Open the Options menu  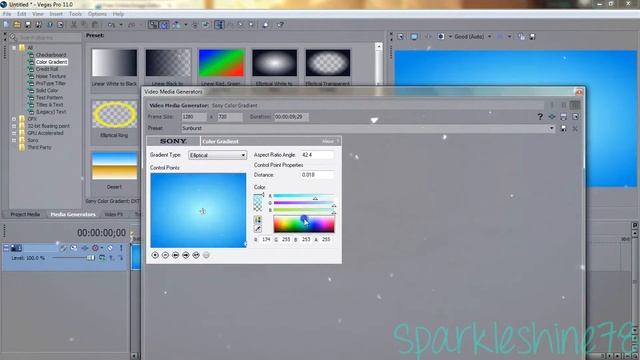coord(97,14)
